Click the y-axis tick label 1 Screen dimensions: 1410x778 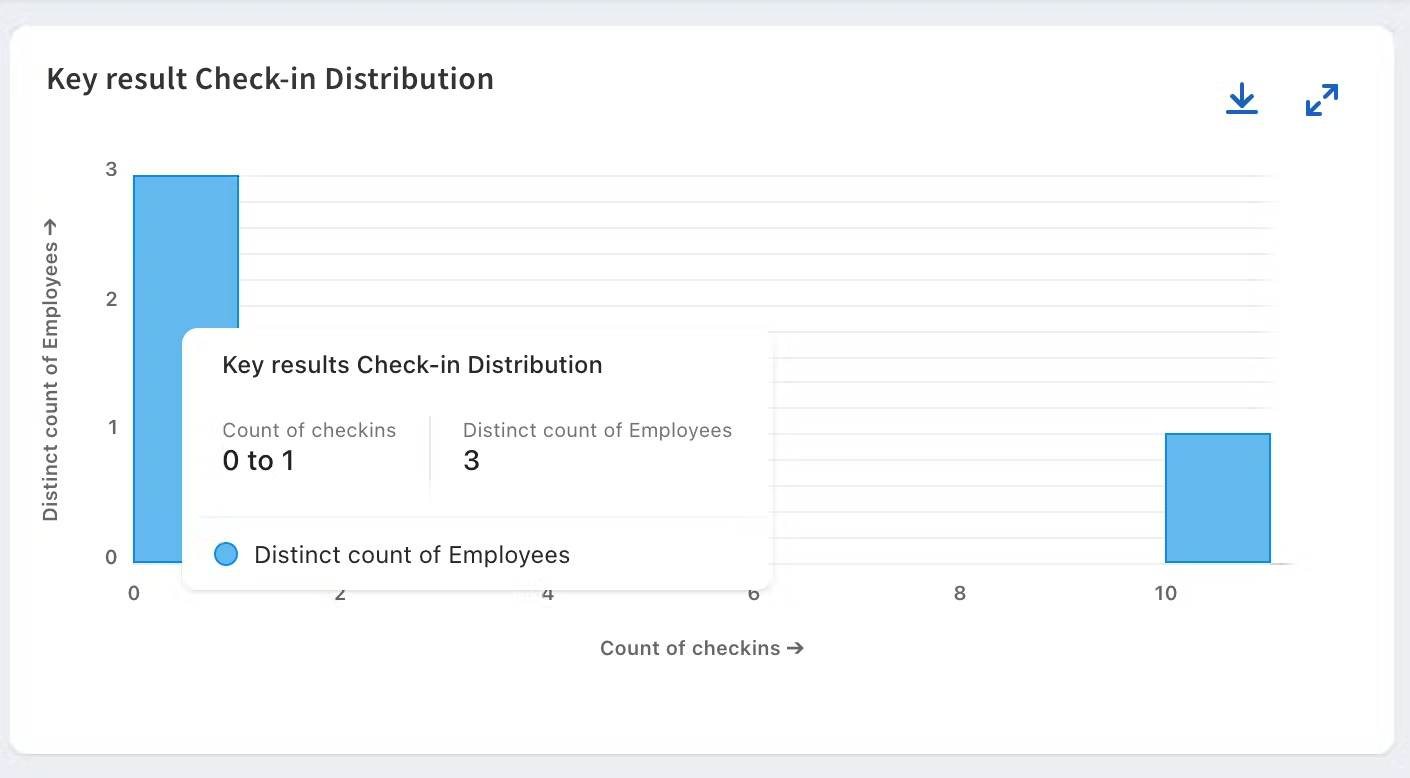click(111, 427)
